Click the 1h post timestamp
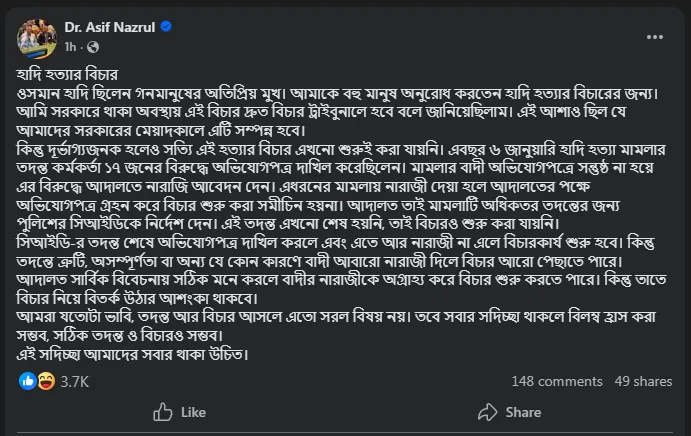 tap(69, 47)
